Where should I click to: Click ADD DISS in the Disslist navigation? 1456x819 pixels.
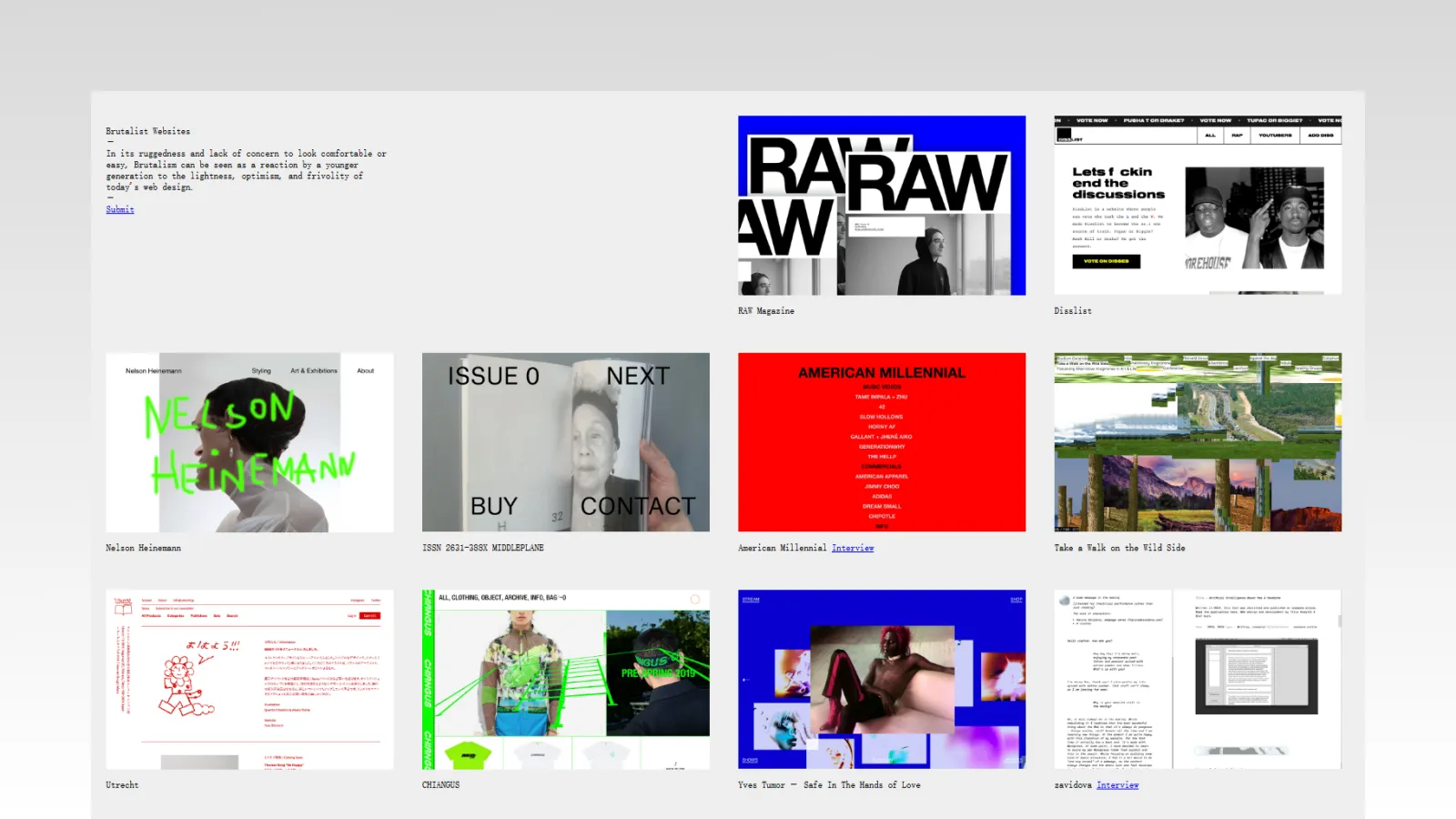1319,135
